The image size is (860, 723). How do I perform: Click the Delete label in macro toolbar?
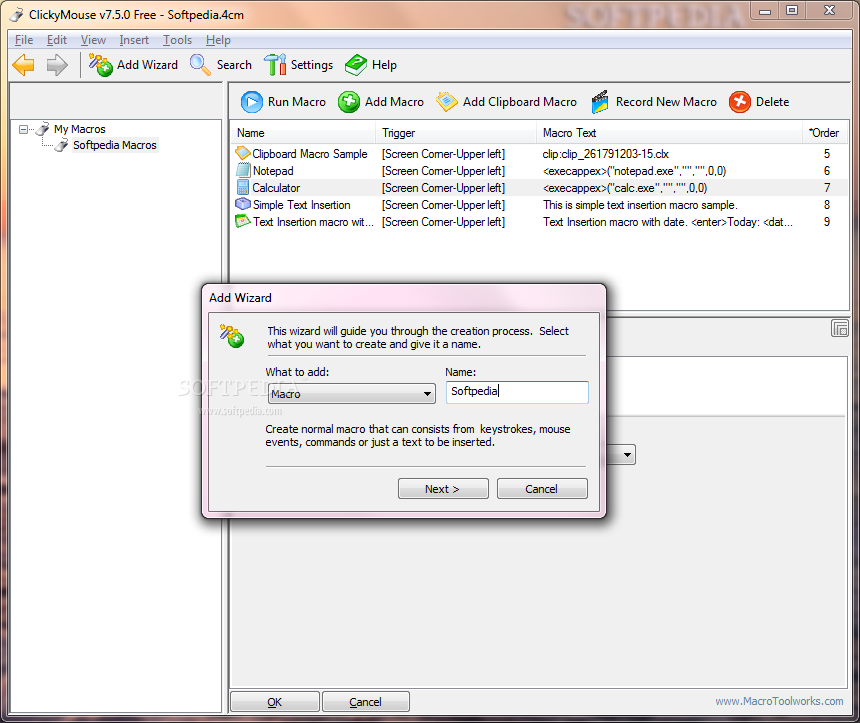coord(772,102)
